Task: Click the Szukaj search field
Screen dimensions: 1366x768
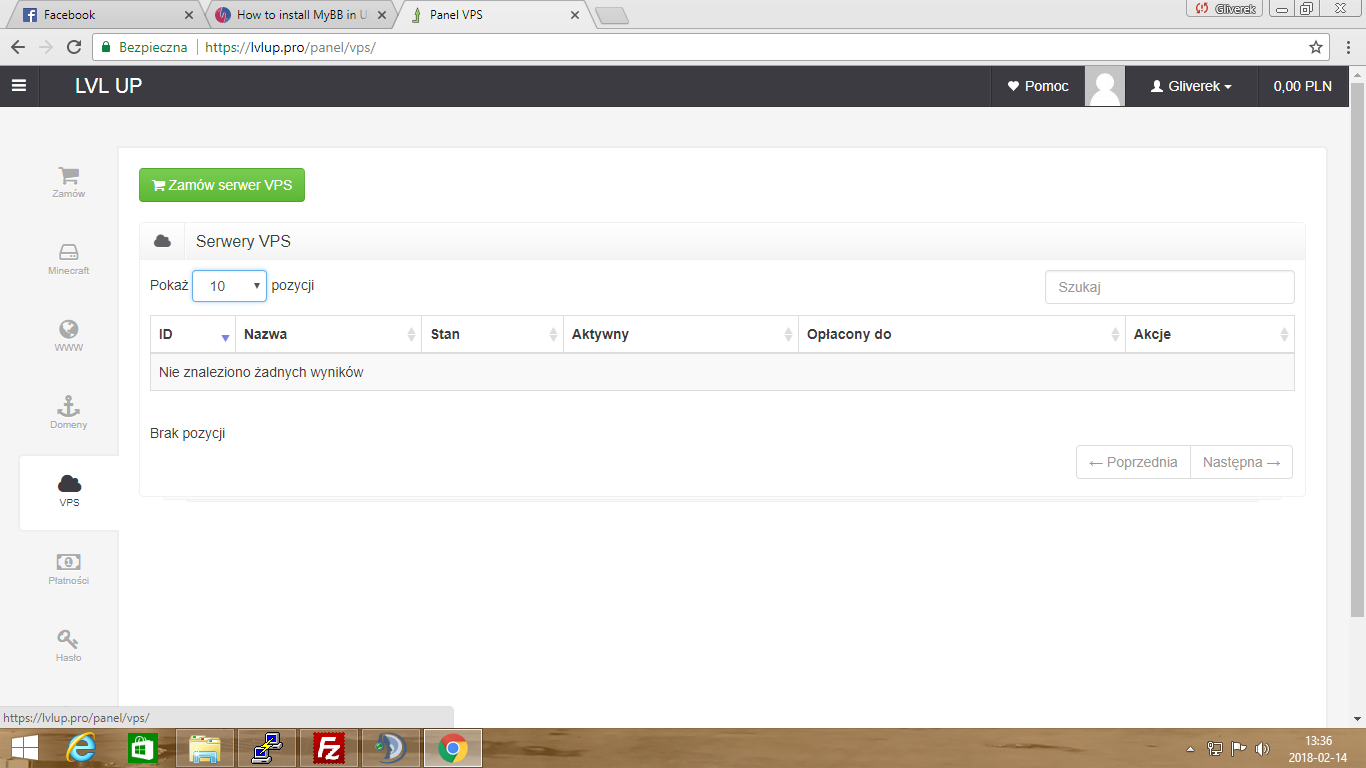Action: point(1169,287)
